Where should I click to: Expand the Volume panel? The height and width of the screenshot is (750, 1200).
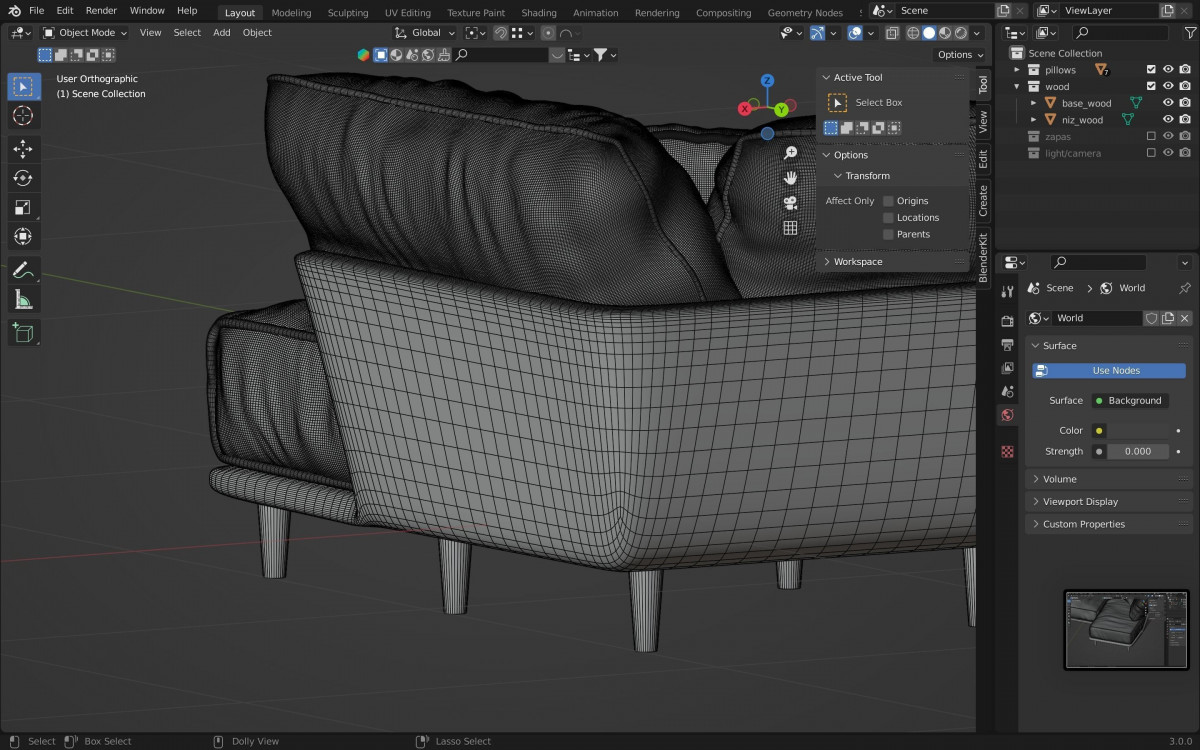(x=1060, y=479)
